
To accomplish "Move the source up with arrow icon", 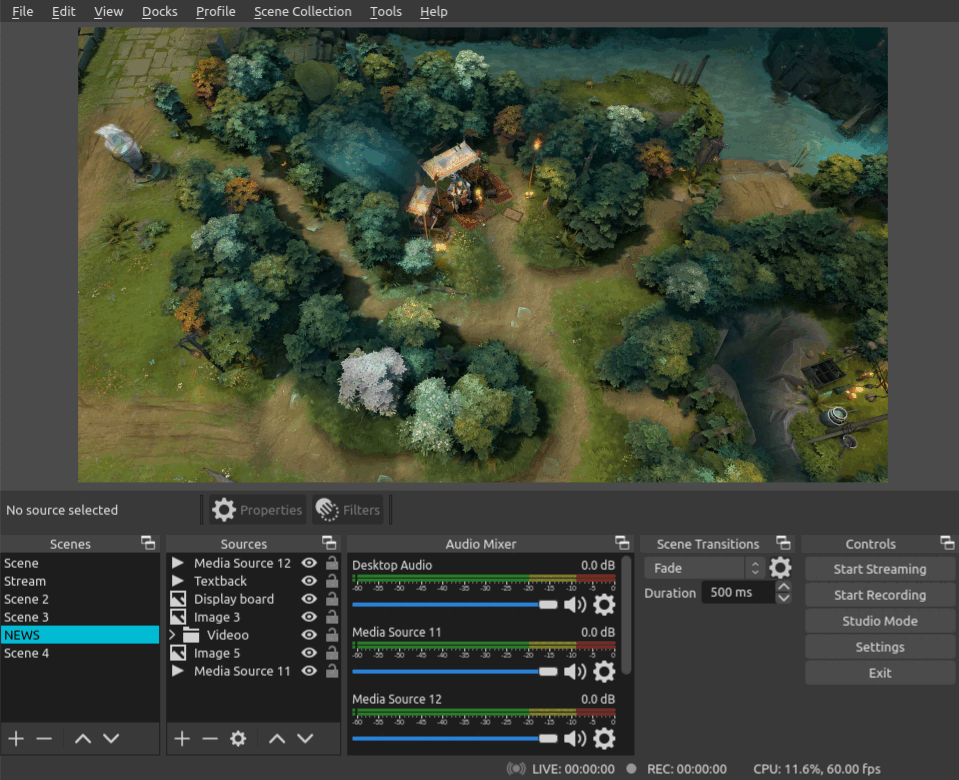I will [x=277, y=739].
